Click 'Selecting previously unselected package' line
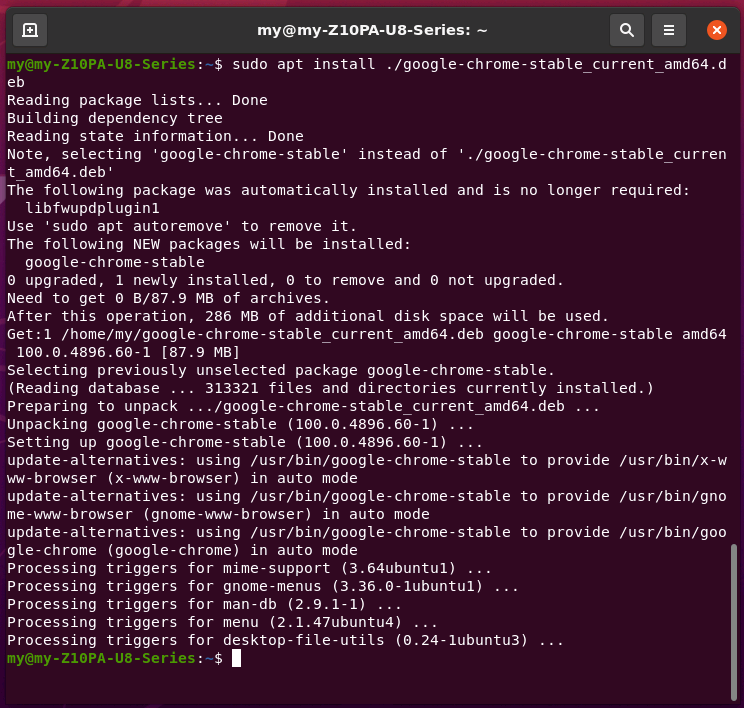Viewport: 744px width, 708px height. (x=281, y=371)
